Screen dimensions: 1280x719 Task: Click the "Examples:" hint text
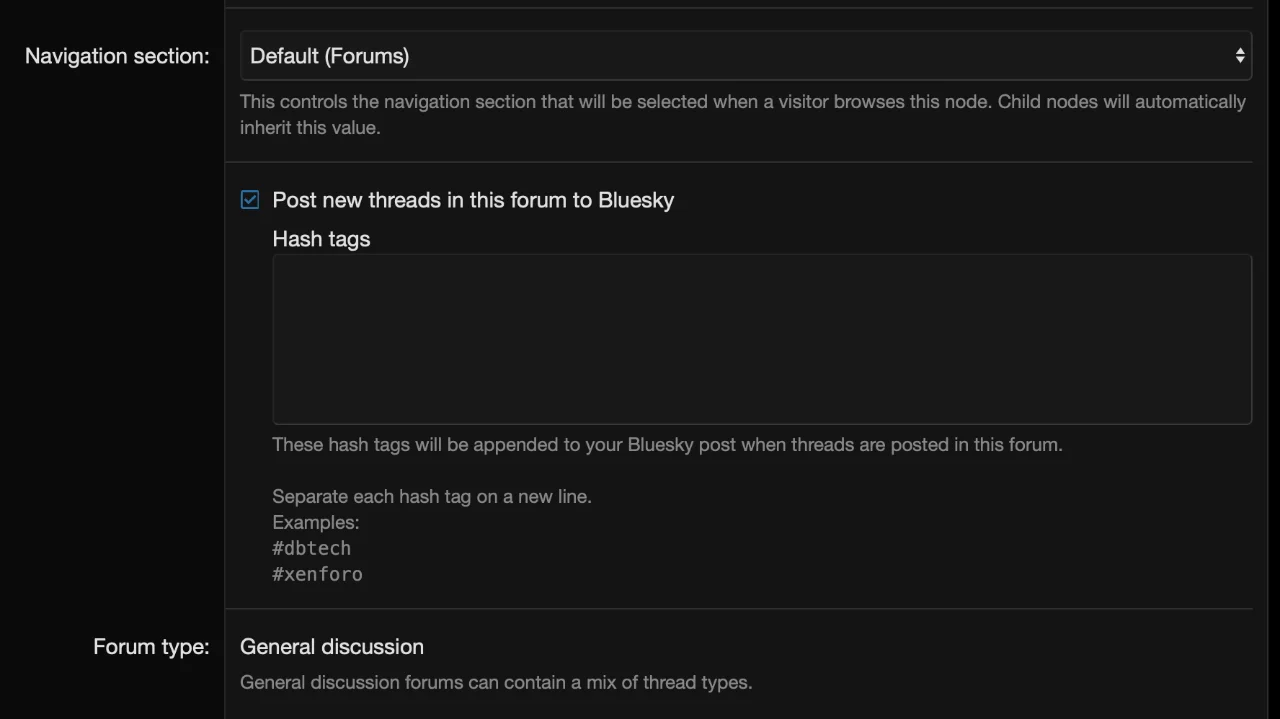(315, 522)
